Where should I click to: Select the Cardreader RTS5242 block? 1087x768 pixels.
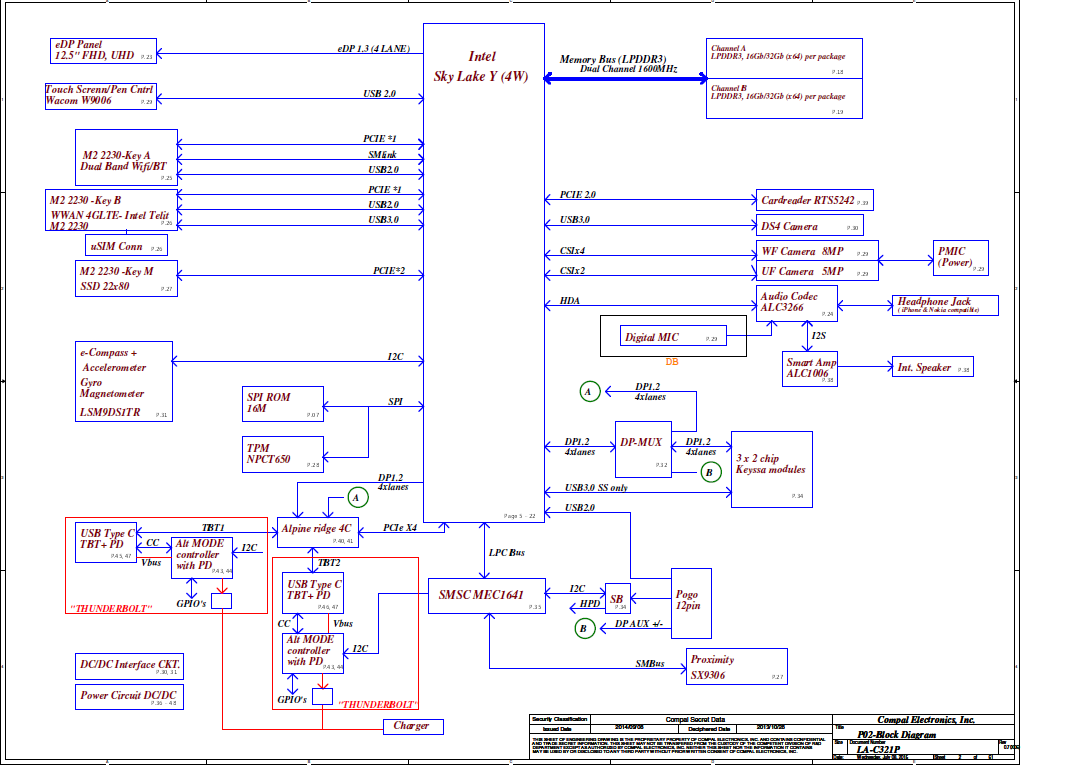coord(815,200)
